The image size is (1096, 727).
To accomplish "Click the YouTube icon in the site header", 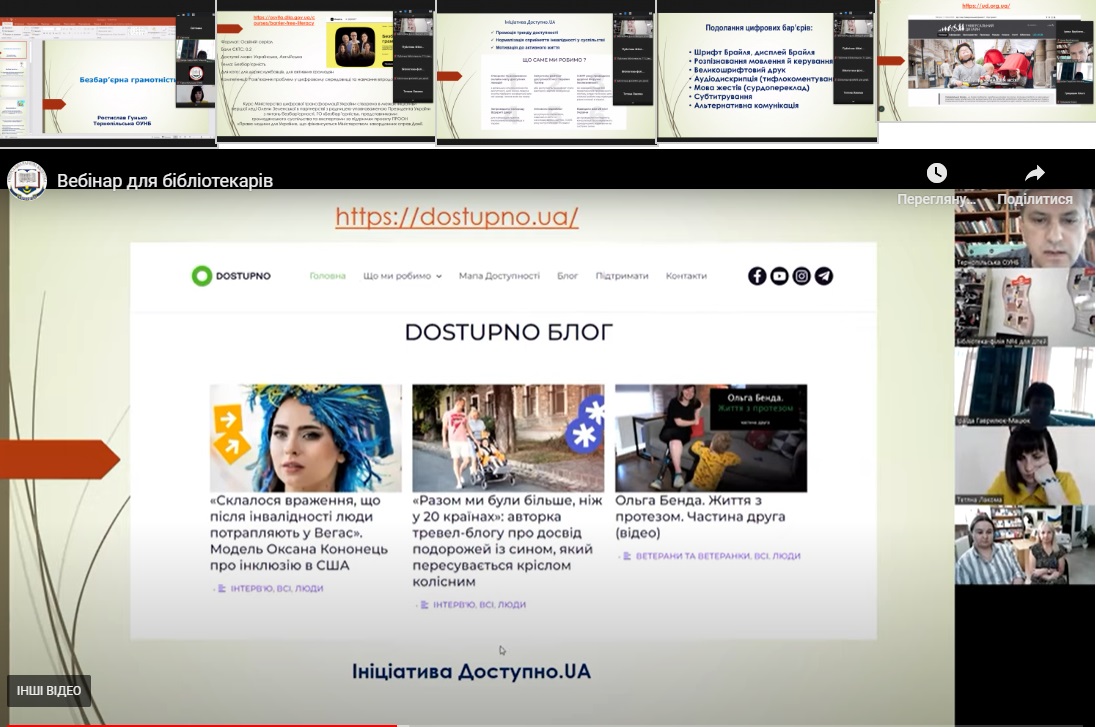I will (779, 276).
